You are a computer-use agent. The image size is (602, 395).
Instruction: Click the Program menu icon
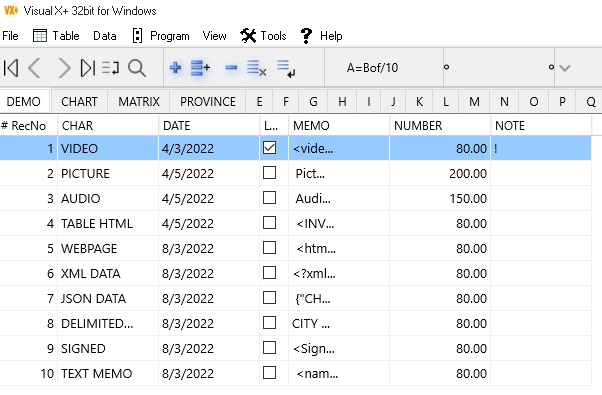click(137, 36)
